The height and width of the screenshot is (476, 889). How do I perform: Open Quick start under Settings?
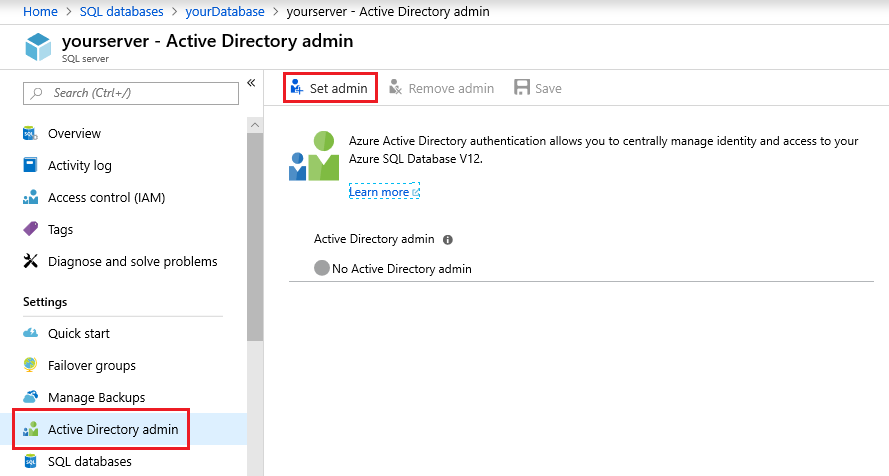coord(79,333)
